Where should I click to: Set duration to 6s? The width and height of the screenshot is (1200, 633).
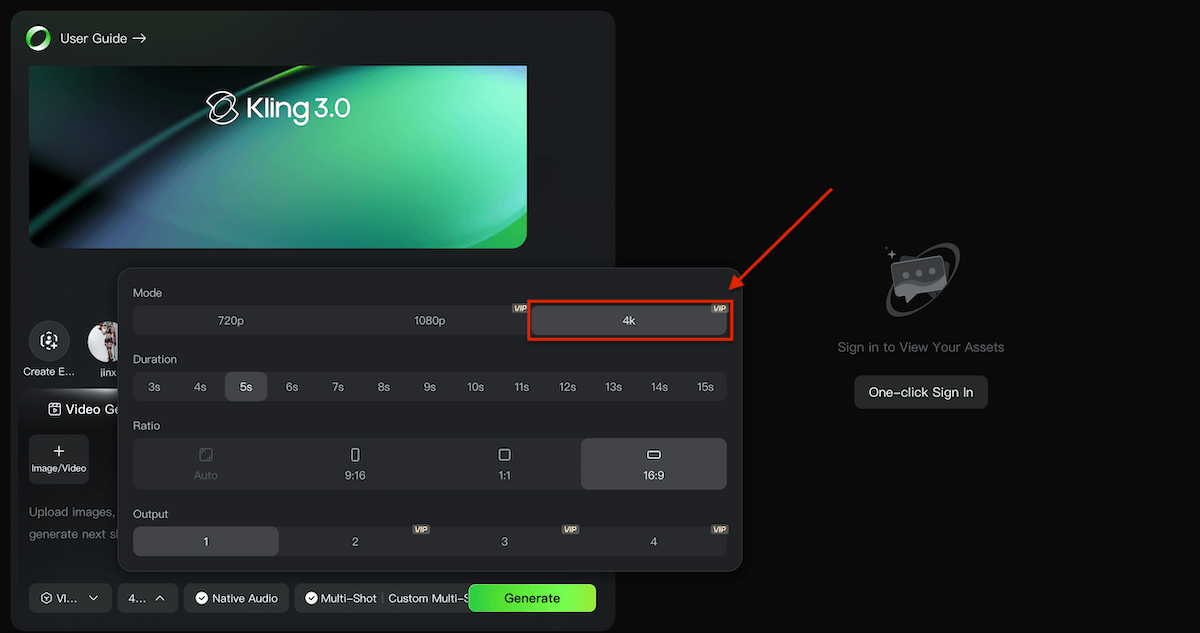tap(292, 387)
